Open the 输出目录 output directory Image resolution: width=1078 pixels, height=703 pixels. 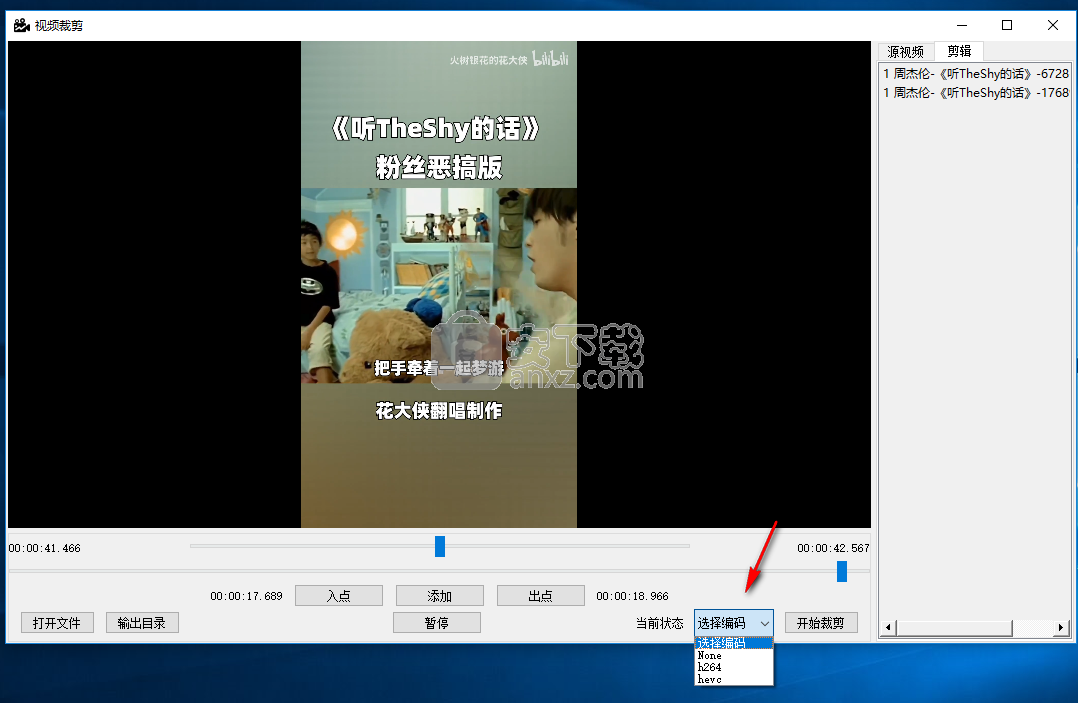click(x=142, y=623)
